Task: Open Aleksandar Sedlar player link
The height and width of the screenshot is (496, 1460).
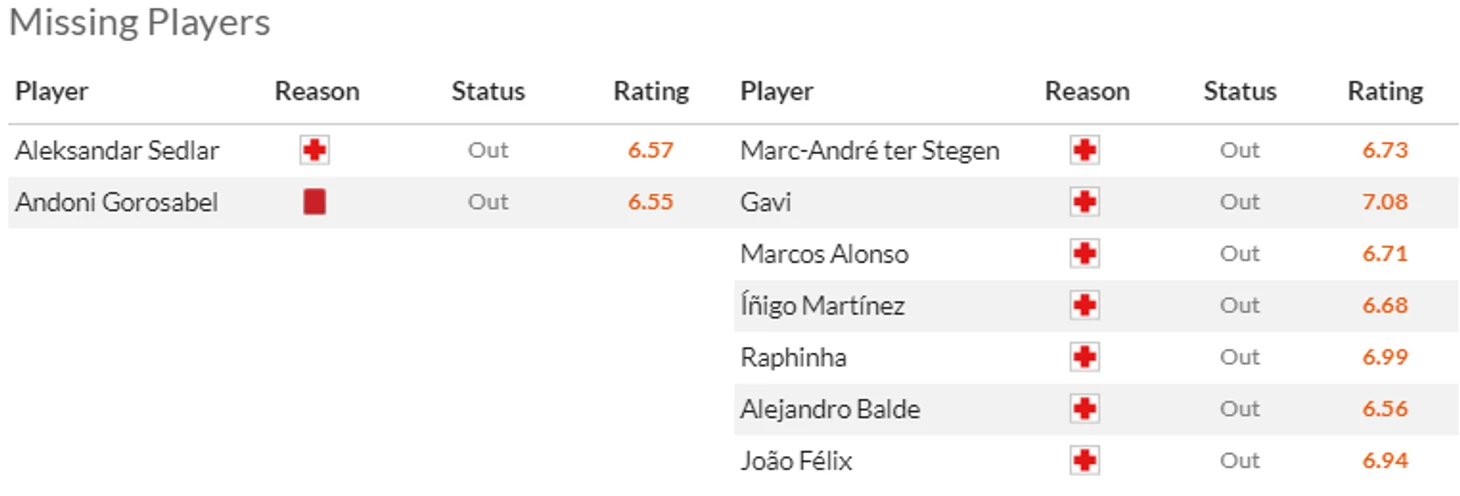Action: (117, 151)
